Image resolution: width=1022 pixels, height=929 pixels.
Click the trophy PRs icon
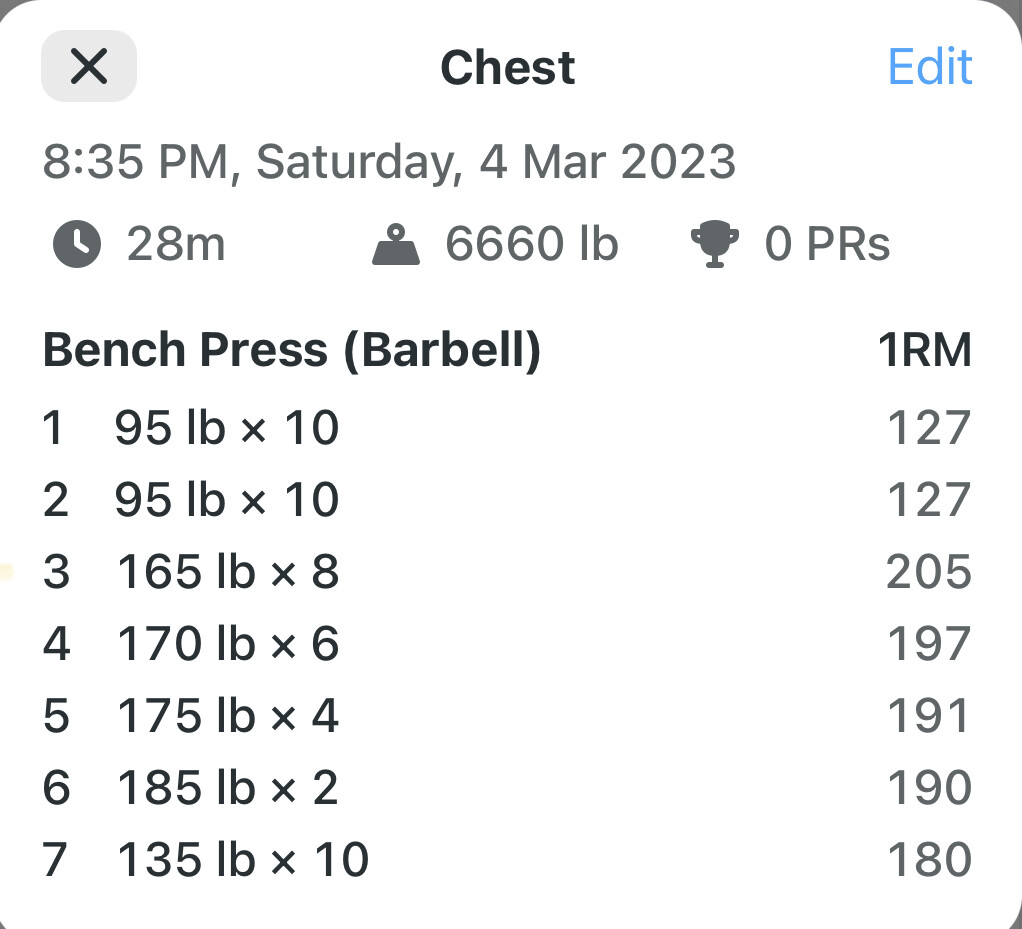[715, 244]
